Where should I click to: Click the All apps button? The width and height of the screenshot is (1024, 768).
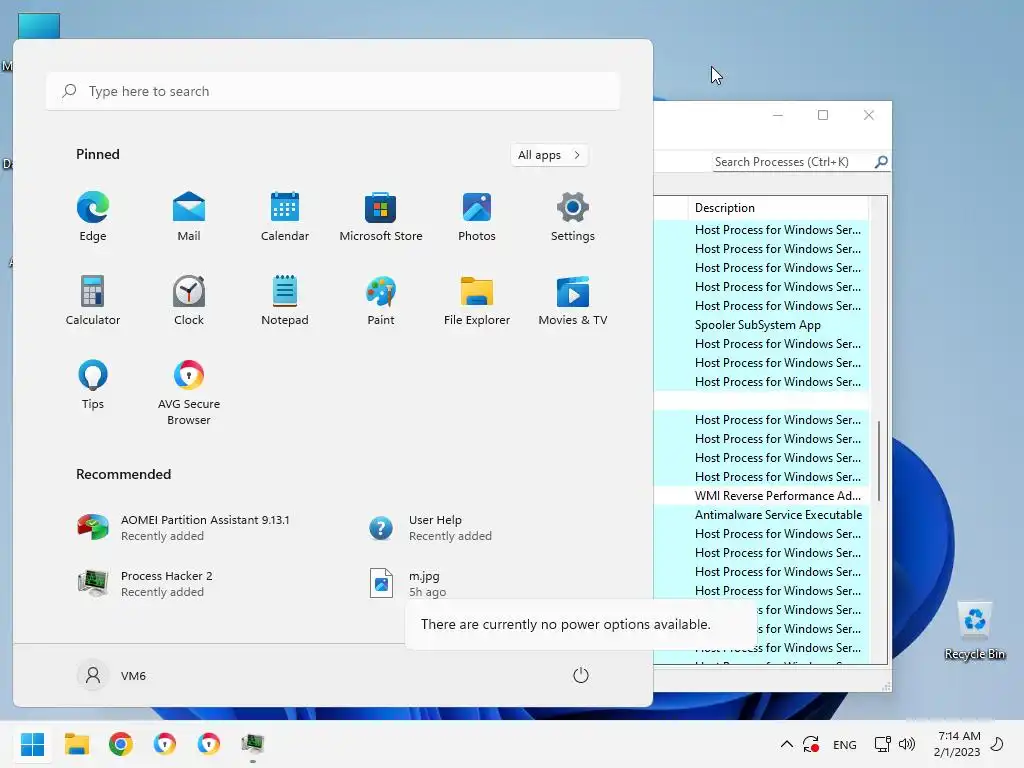click(x=549, y=155)
